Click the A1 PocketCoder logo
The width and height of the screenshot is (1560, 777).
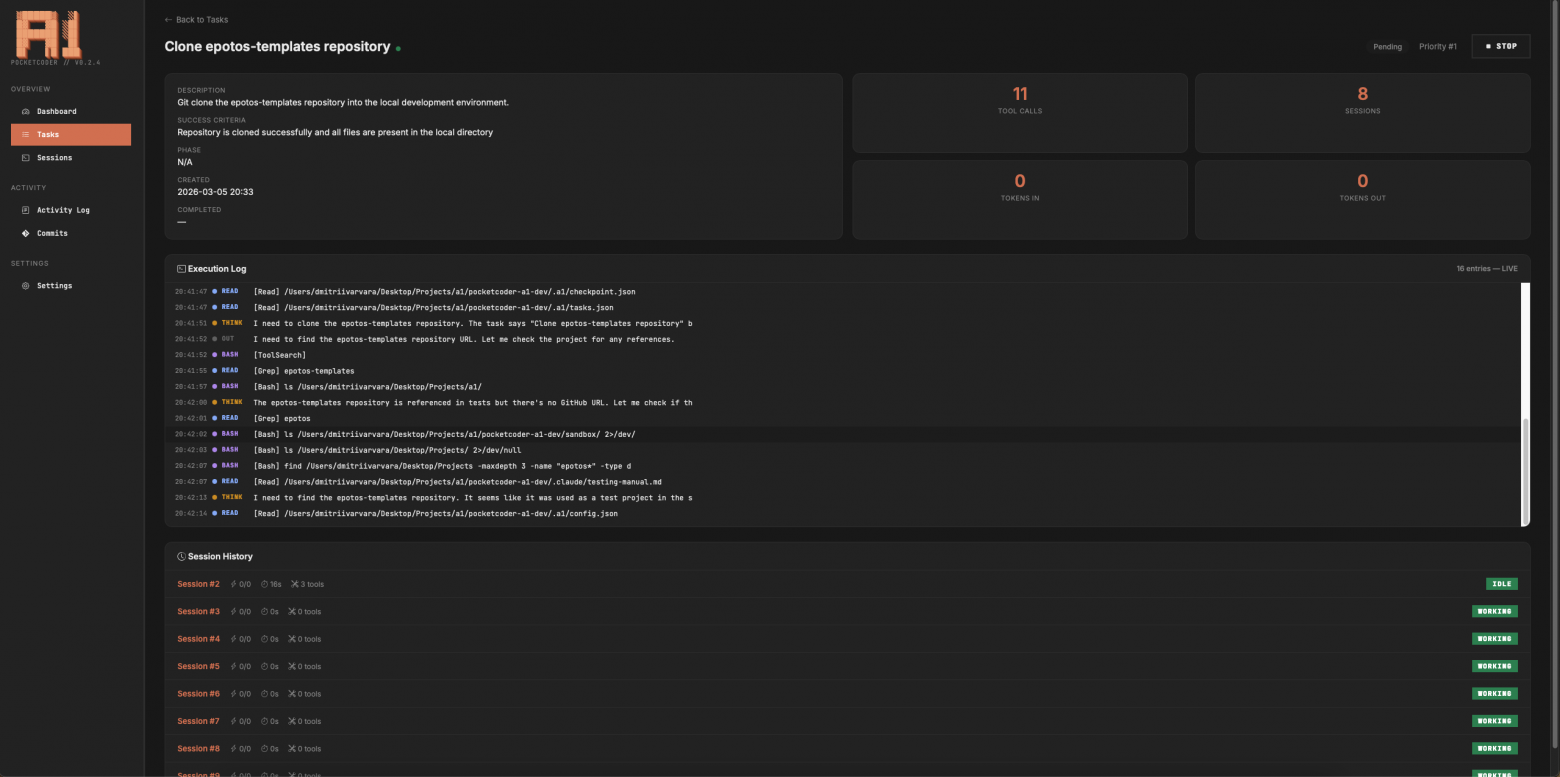[x=48, y=35]
